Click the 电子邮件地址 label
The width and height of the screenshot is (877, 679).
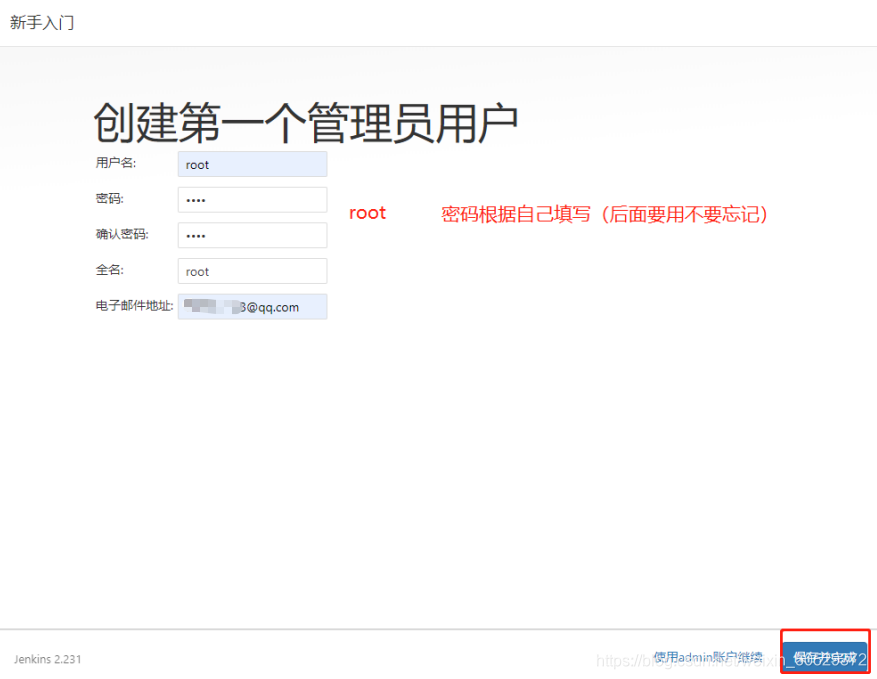click(134, 306)
